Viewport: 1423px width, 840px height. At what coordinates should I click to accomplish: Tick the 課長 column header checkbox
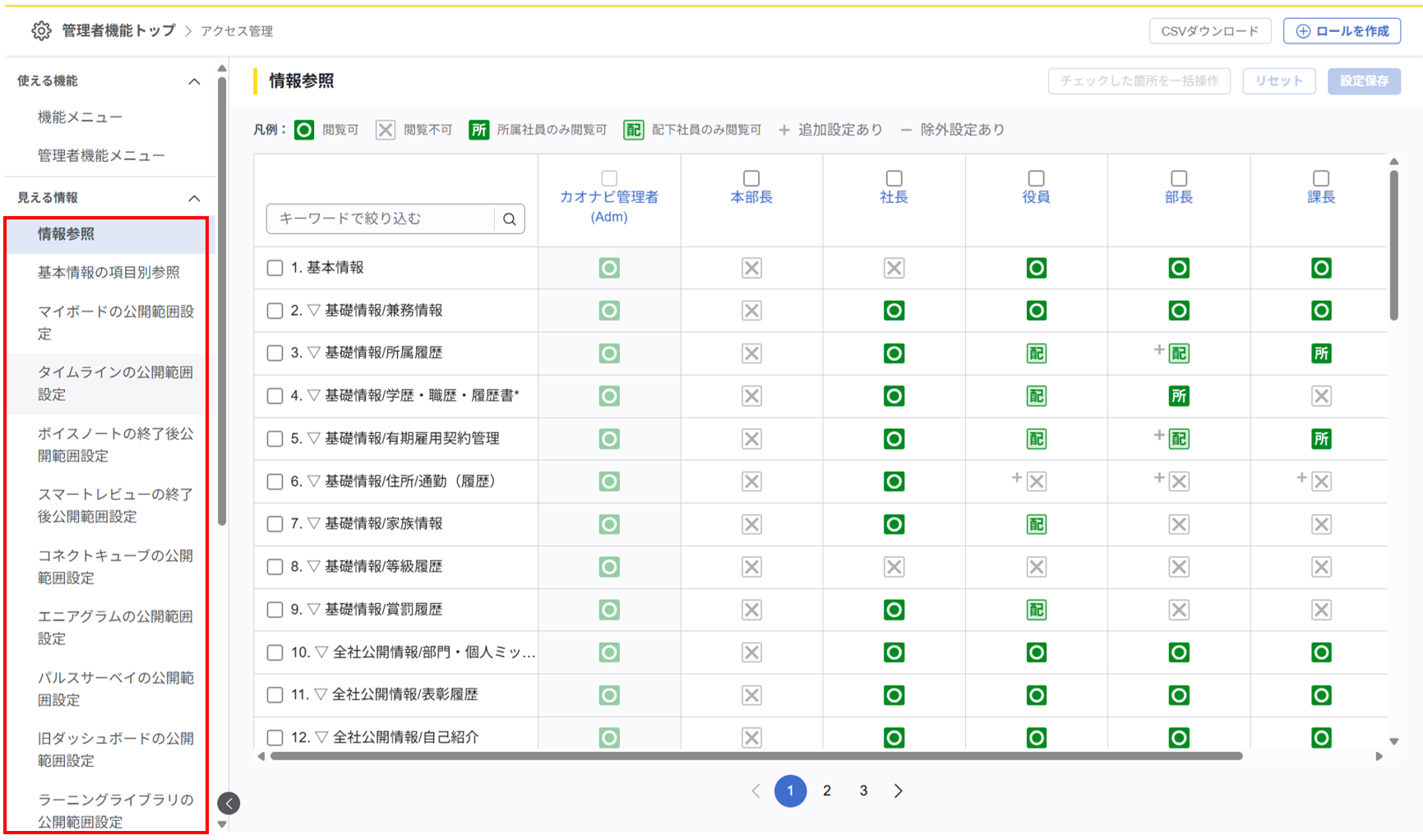pyautogui.click(x=1321, y=178)
